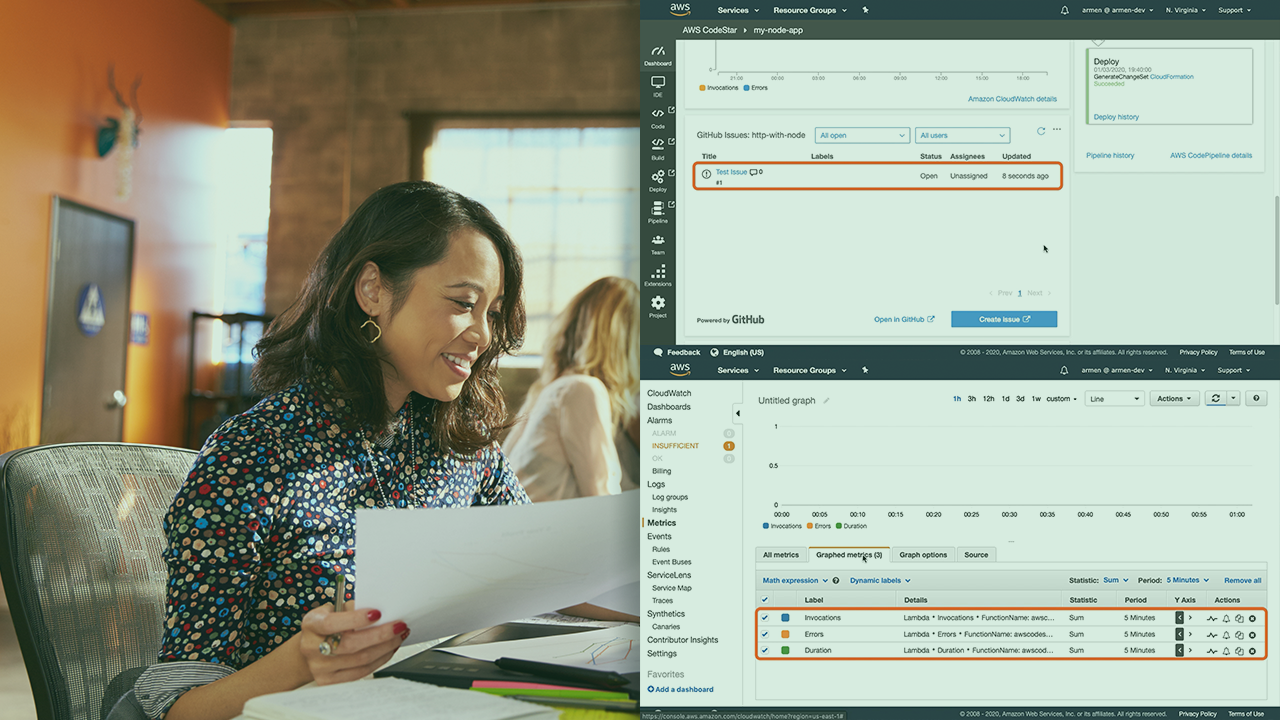Click the blue Invocations color swatch
Screen dimensions: 1280x720
tap(786, 618)
